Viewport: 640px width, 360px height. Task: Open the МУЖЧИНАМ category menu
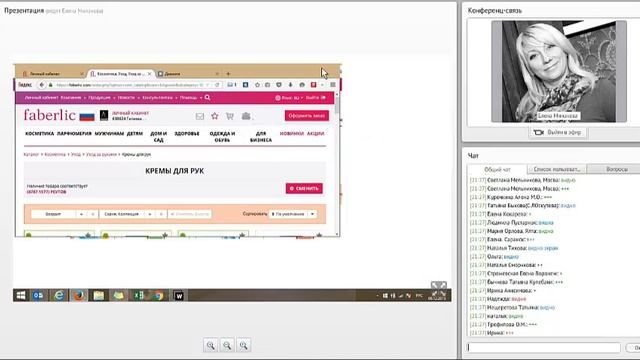tap(109, 133)
